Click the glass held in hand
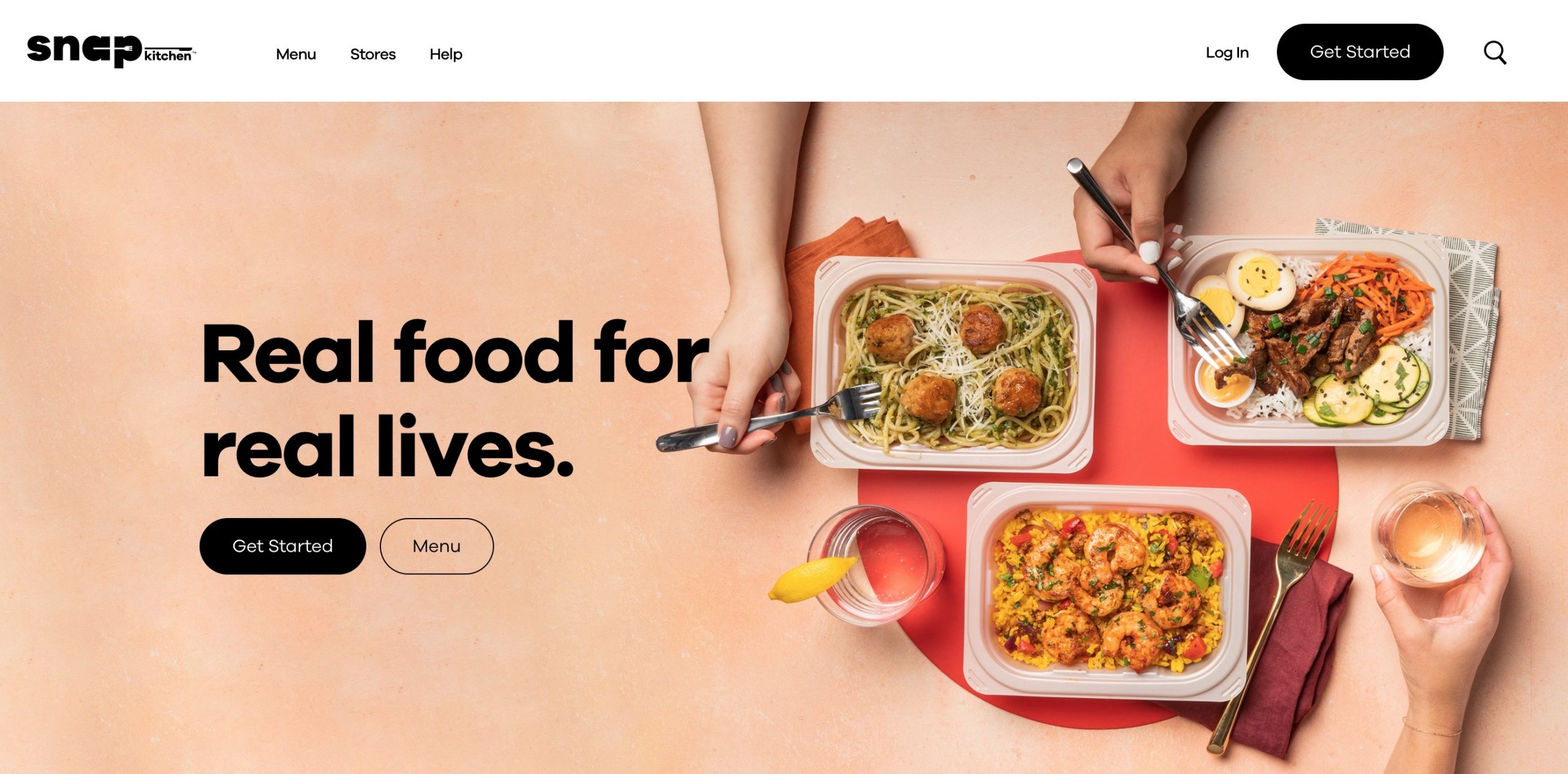This screenshot has width=1568, height=774. pos(1428,534)
